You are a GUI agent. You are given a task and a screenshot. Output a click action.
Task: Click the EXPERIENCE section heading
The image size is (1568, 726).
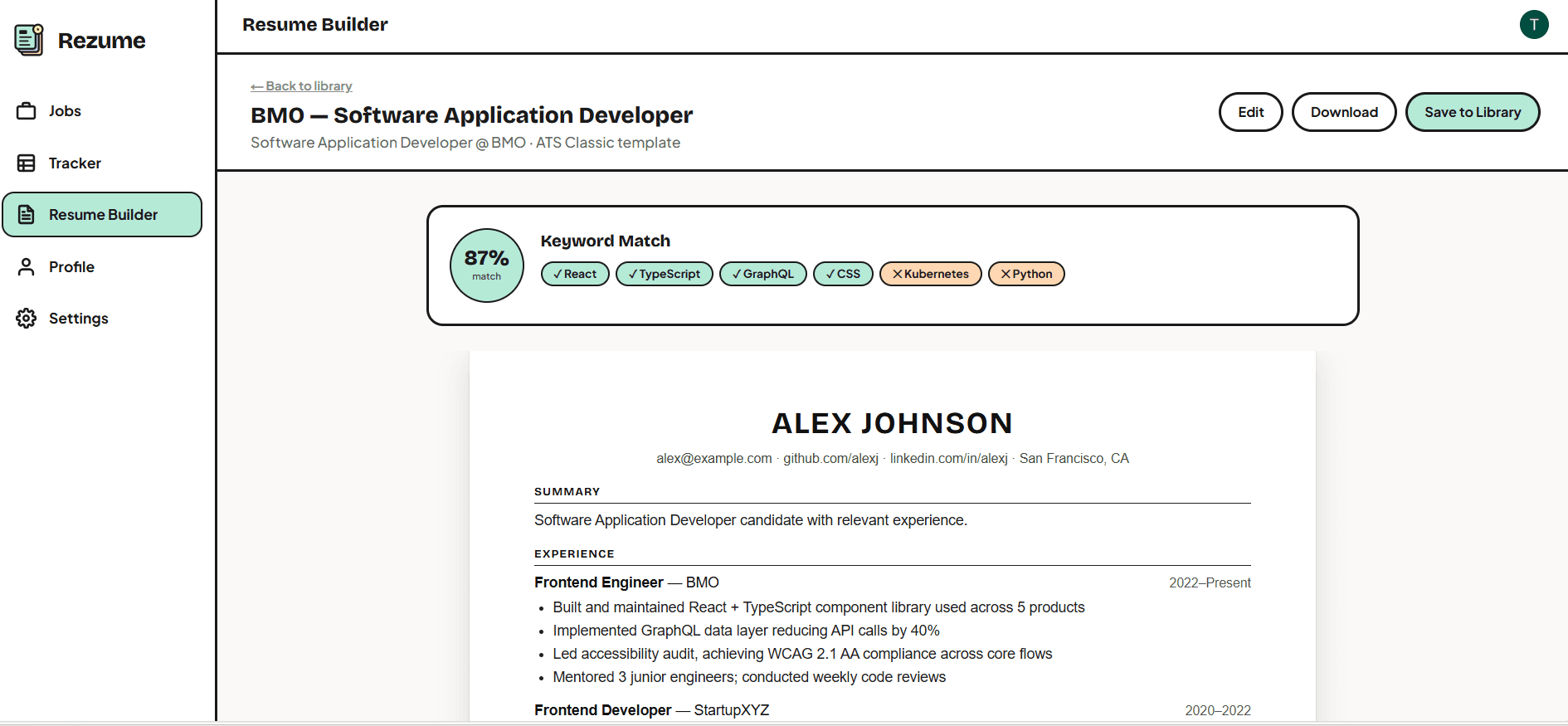574,554
